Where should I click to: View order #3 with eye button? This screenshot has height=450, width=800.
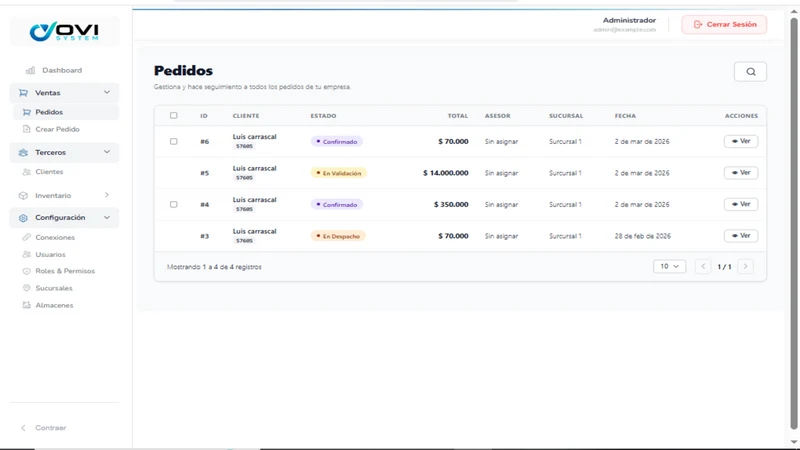pos(741,236)
